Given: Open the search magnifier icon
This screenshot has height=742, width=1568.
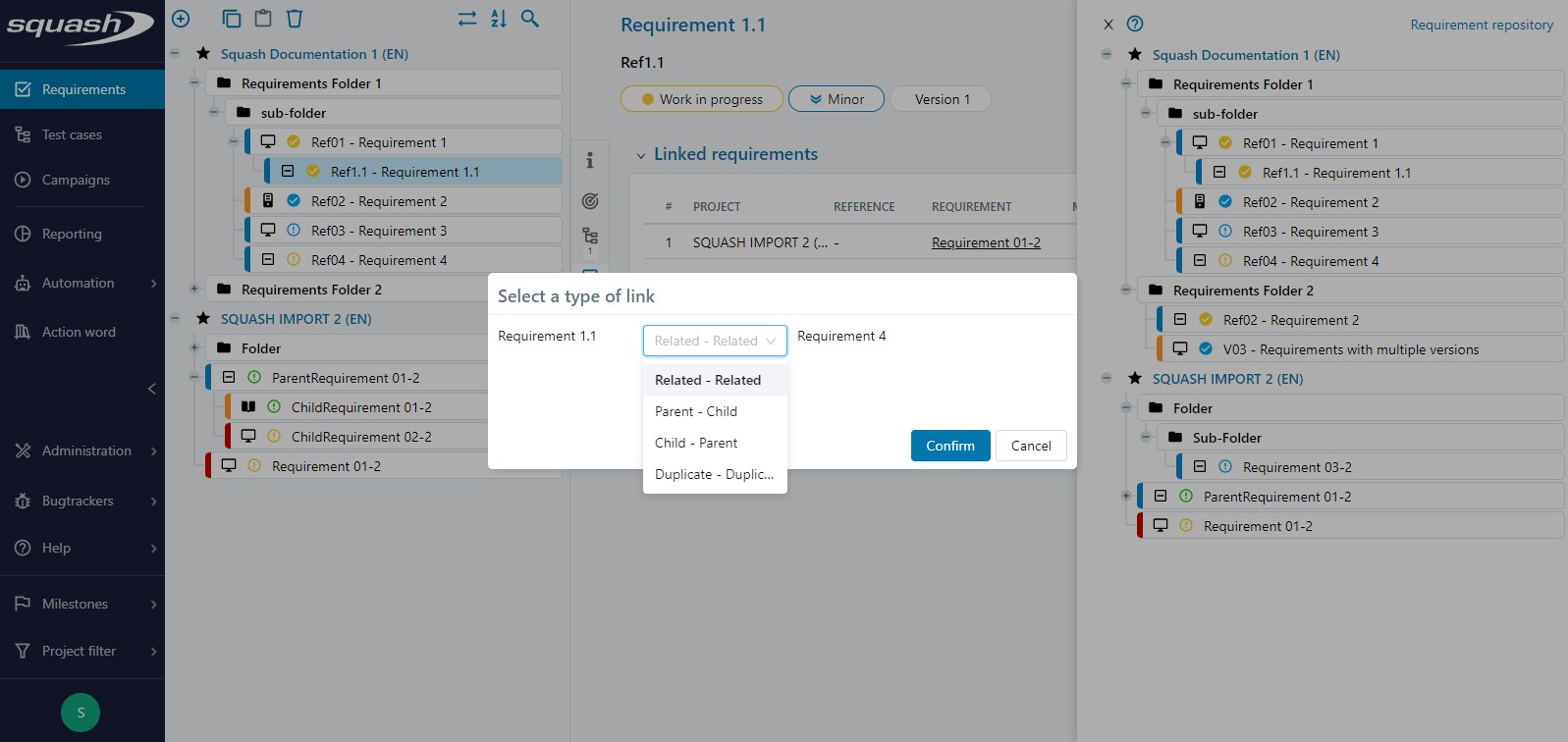Looking at the screenshot, I should (x=530, y=19).
